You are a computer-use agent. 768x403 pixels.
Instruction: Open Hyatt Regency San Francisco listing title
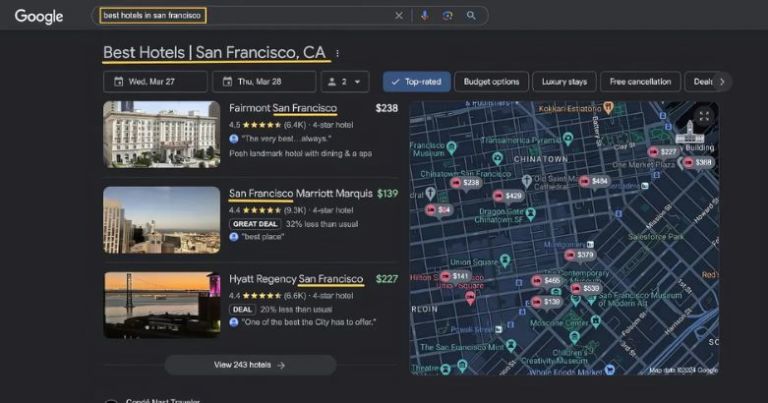(x=296, y=279)
